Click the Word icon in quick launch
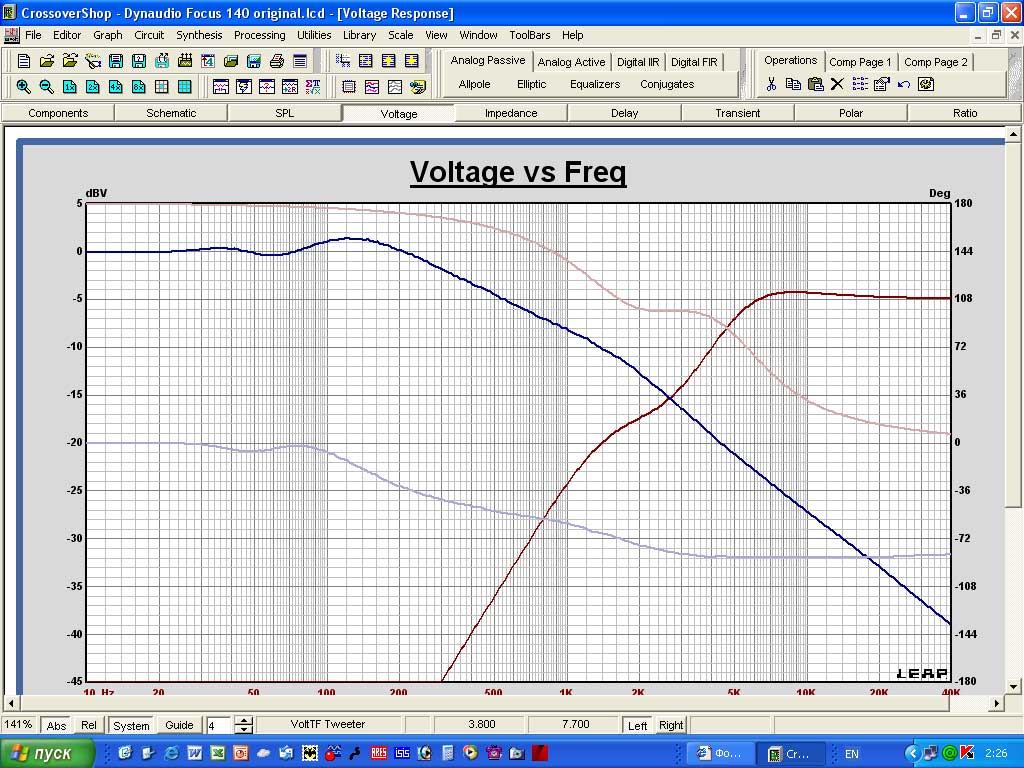The height and width of the screenshot is (768, 1024). tap(195, 753)
